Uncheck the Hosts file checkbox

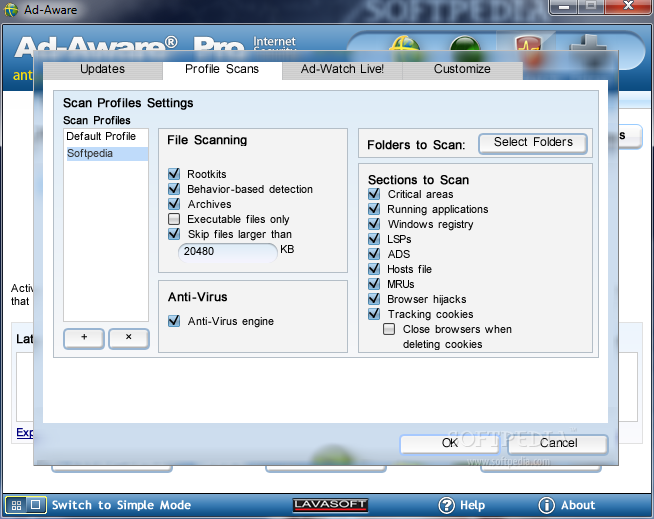click(x=374, y=269)
